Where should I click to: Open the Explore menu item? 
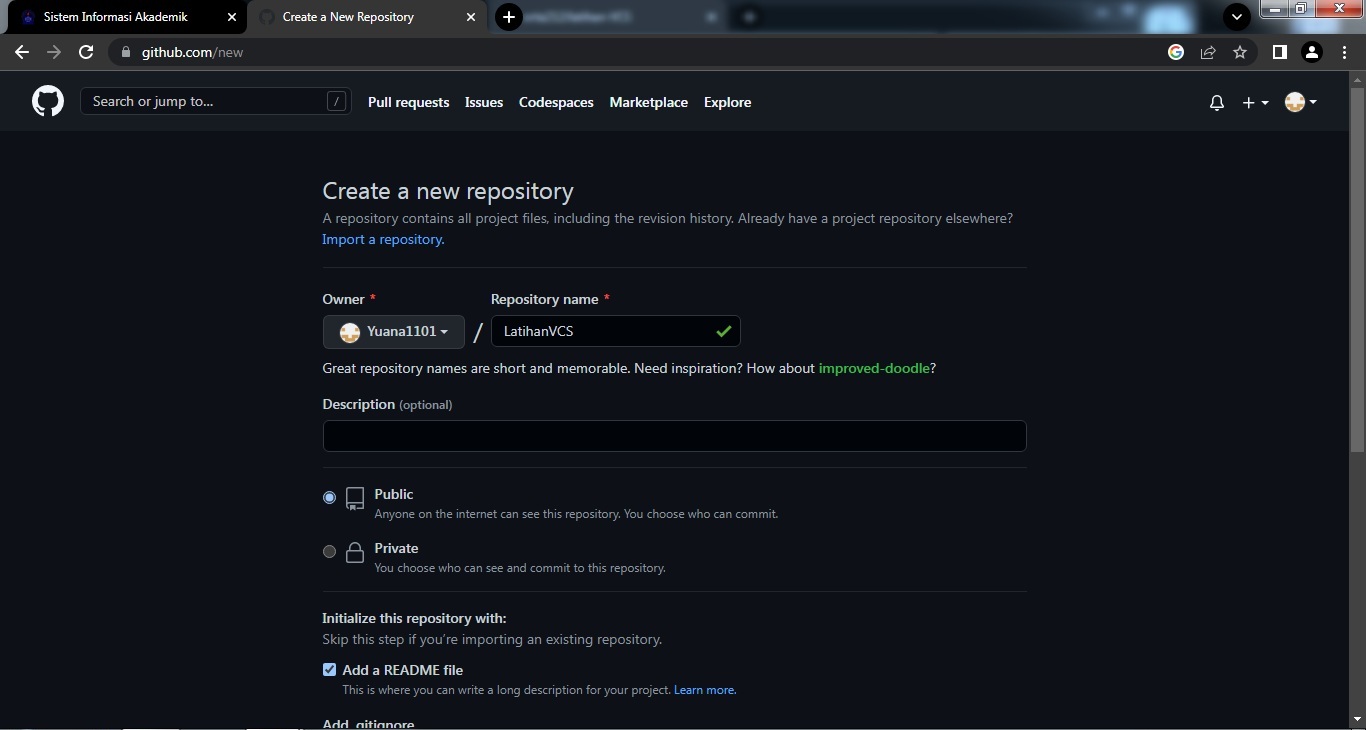tap(727, 102)
